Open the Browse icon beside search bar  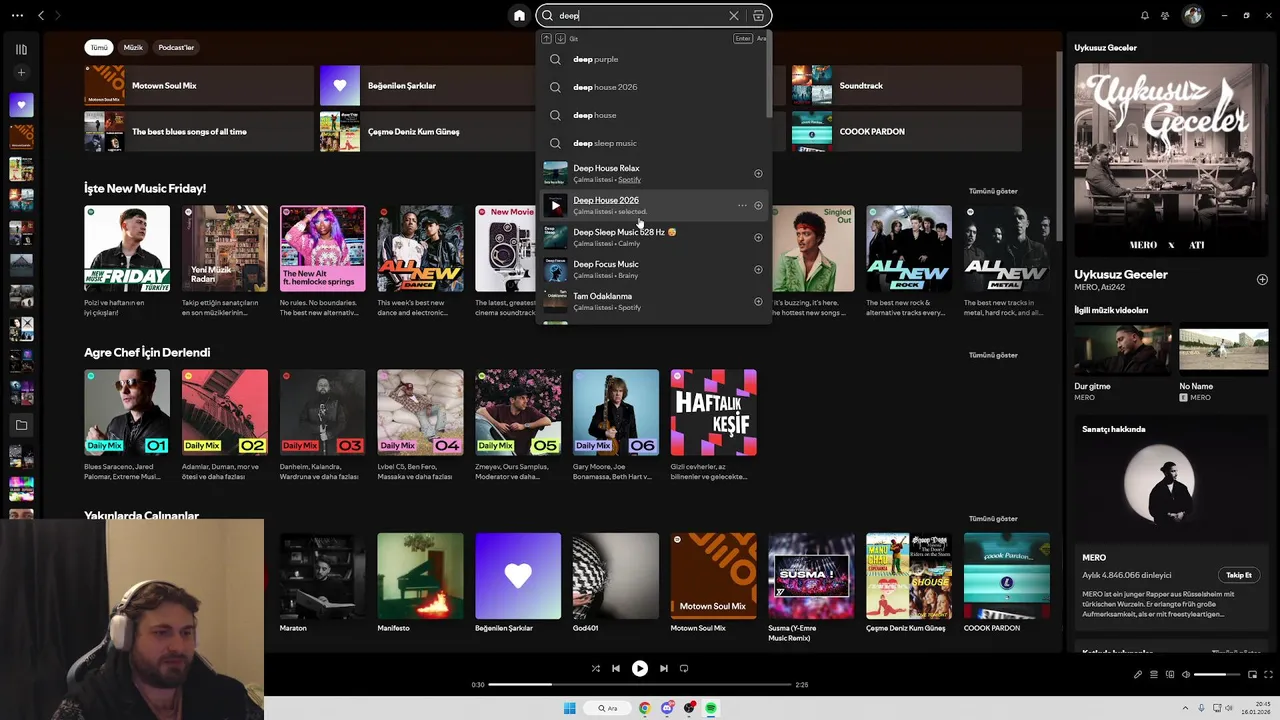759,15
